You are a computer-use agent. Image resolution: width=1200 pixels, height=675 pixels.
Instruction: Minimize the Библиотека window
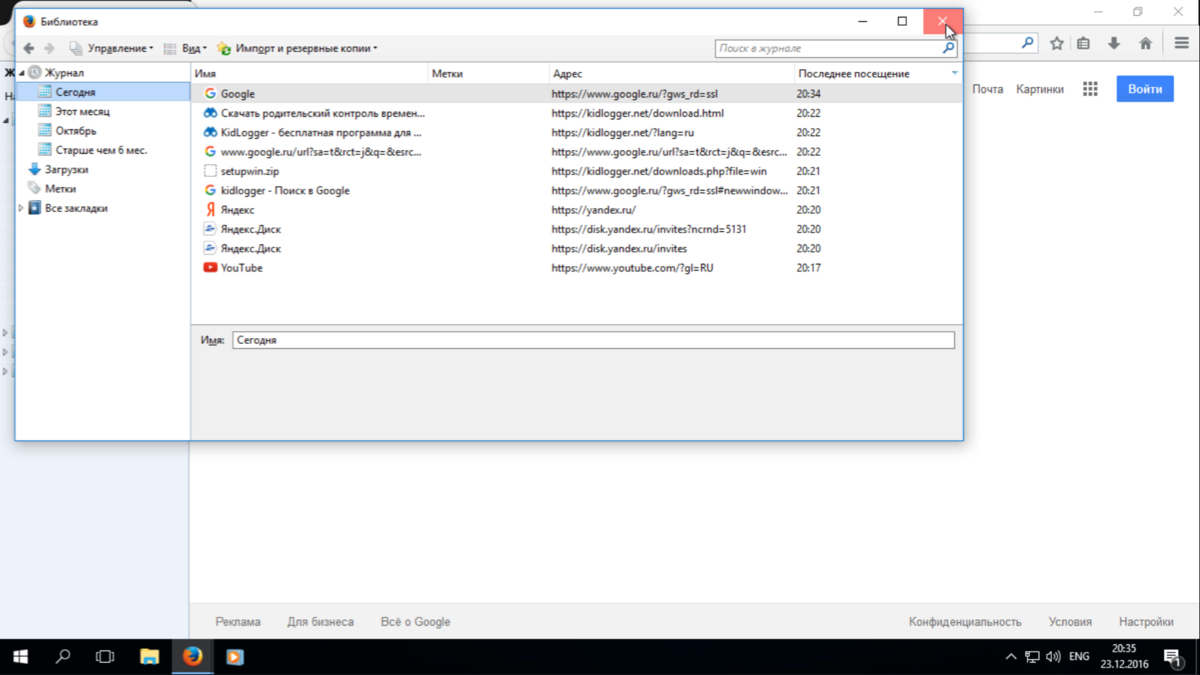coord(862,21)
